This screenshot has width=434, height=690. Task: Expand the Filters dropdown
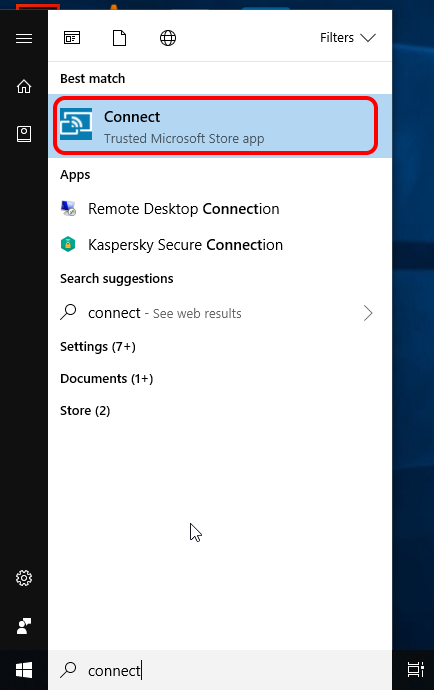click(x=348, y=38)
